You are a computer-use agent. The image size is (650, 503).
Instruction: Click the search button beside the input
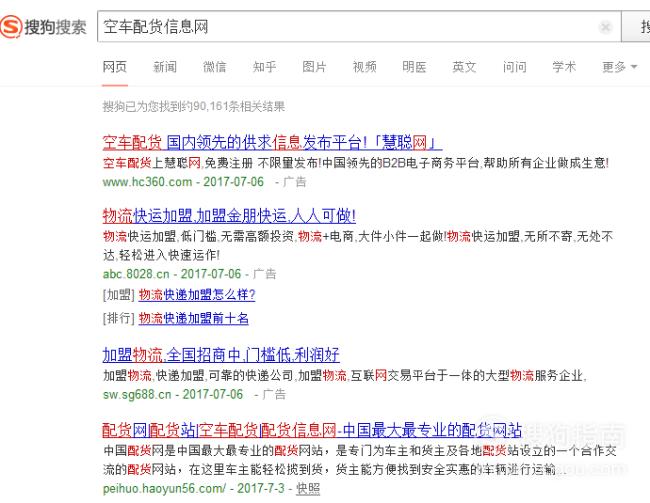tap(636, 27)
